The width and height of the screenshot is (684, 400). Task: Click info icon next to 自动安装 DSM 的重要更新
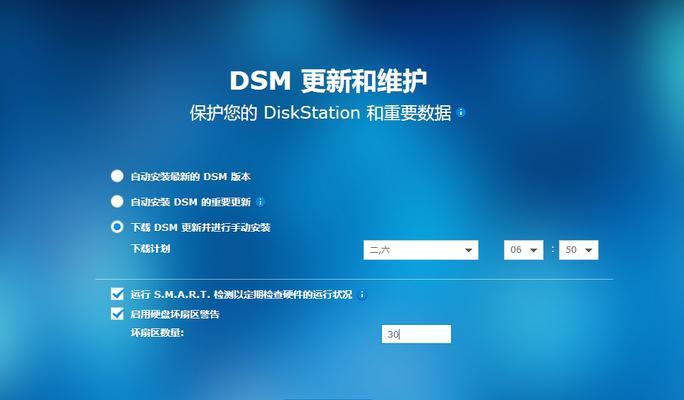[x=260, y=202]
